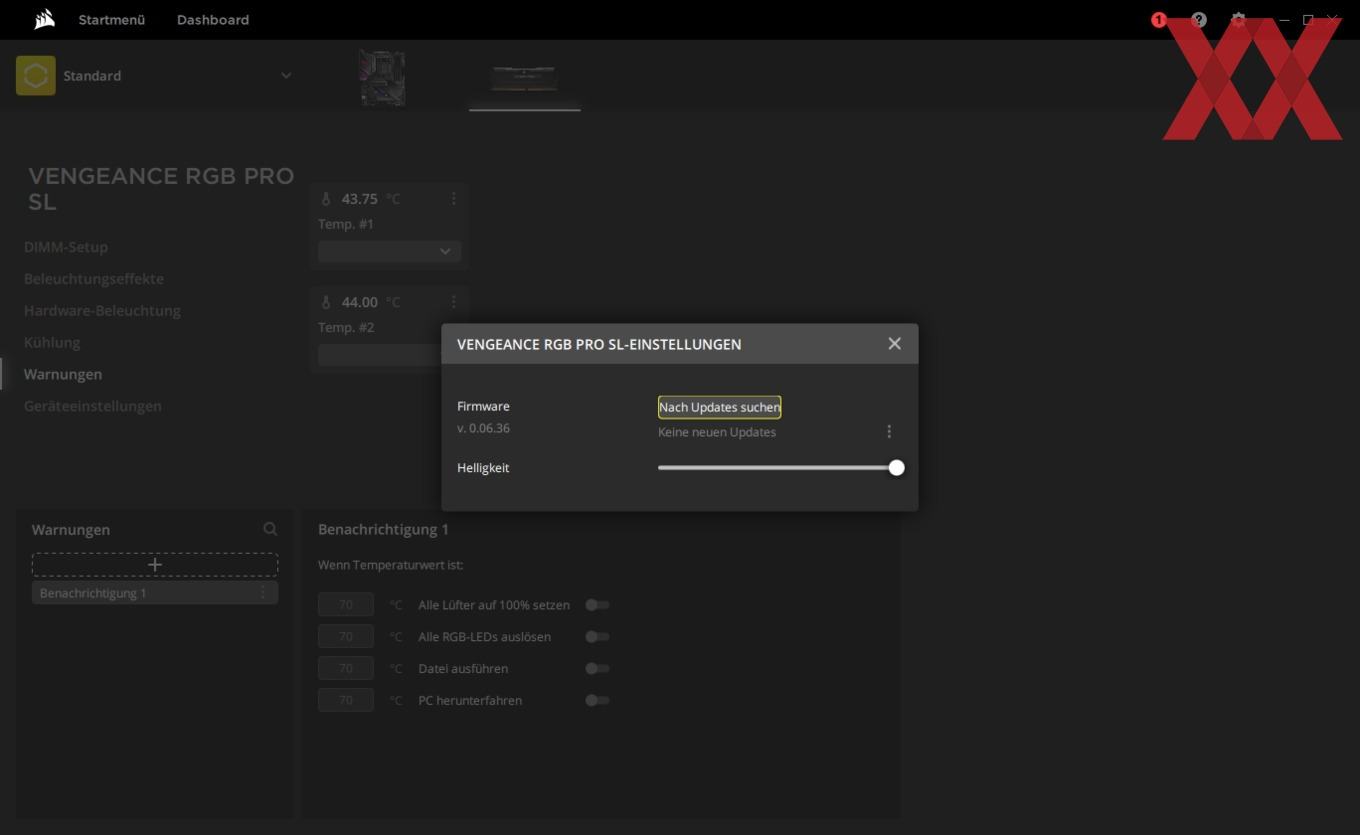The height and width of the screenshot is (835, 1360).
Task: Click the 43.75 temperature reading
Action: (x=360, y=199)
